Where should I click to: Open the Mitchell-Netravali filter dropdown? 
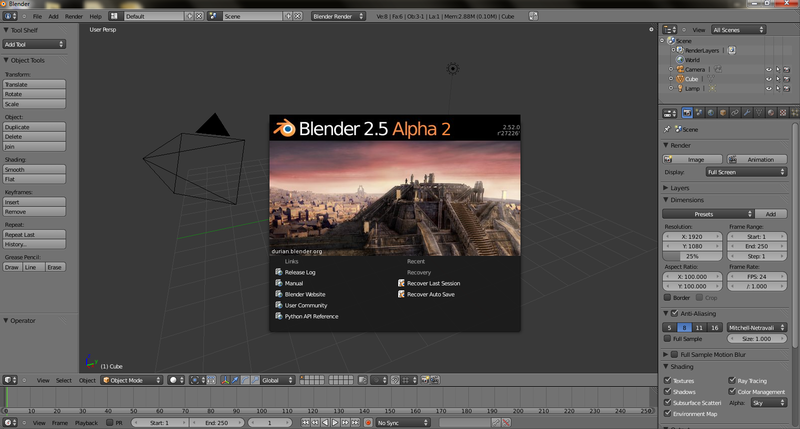pyautogui.click(x=757, y=327)
